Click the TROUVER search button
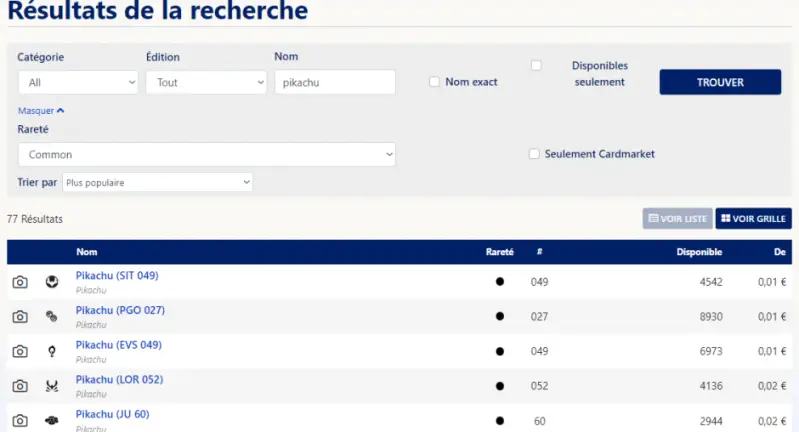Viewport: 799px width, 432px height. 720,82
